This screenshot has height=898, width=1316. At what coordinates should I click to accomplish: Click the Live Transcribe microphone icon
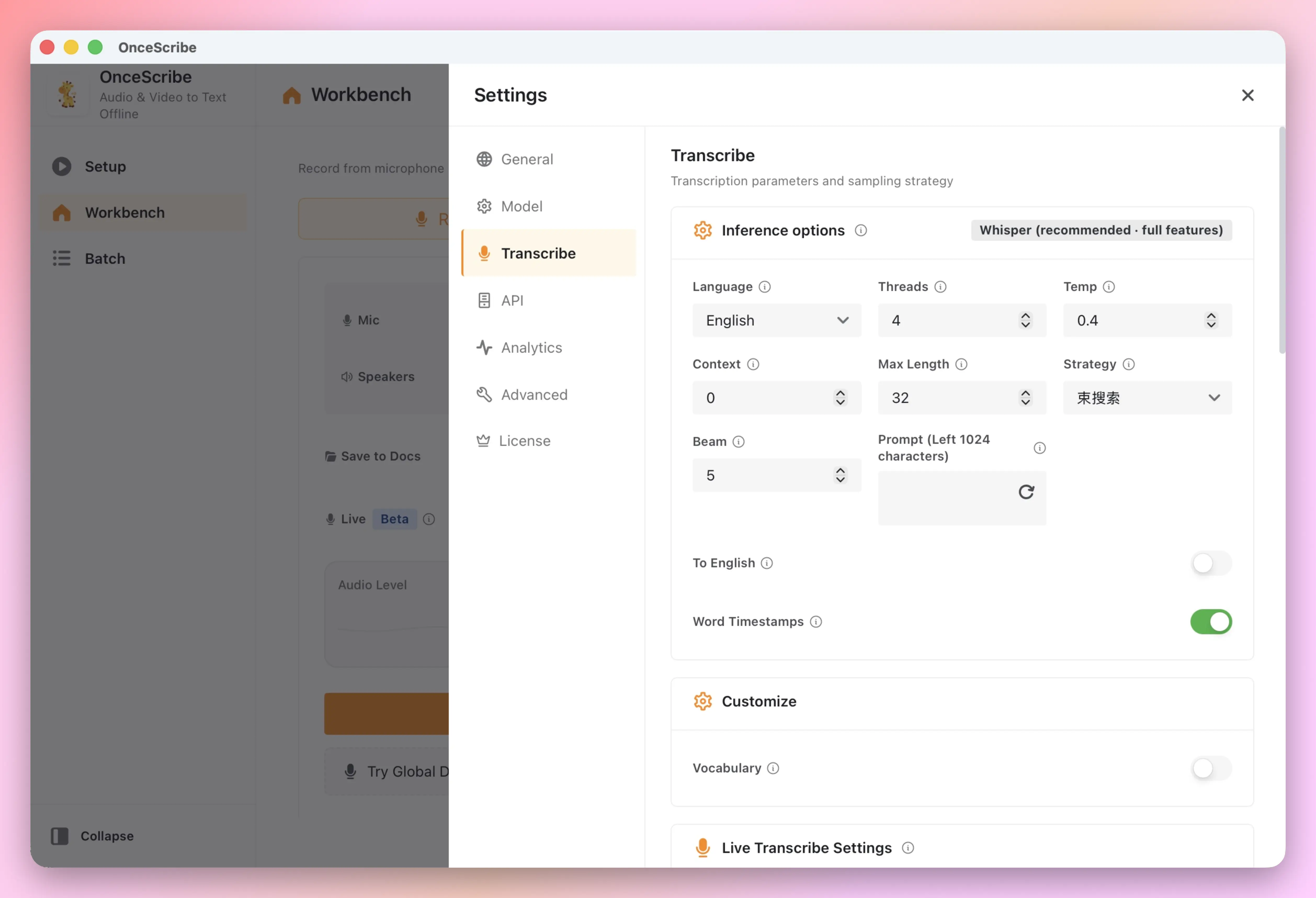(x=702, y=848)
